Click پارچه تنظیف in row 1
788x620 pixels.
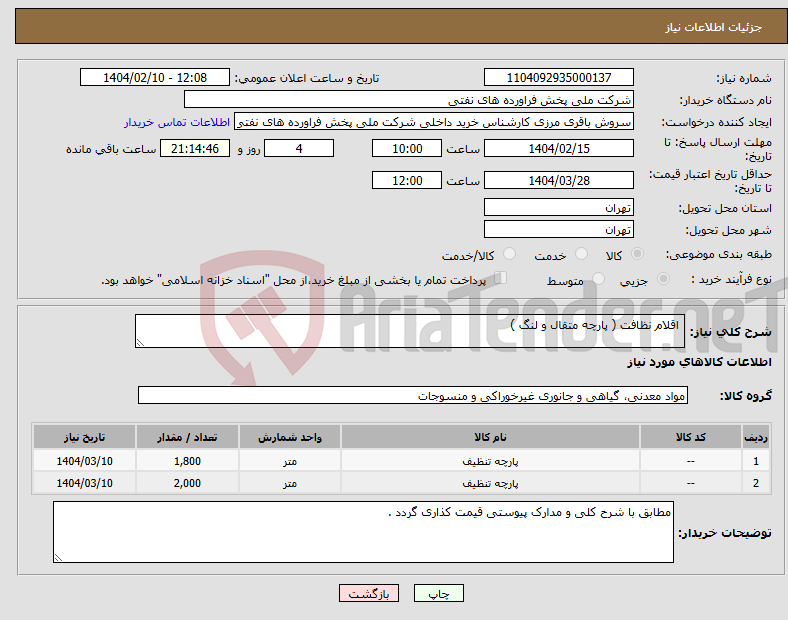tap(490, 461)
